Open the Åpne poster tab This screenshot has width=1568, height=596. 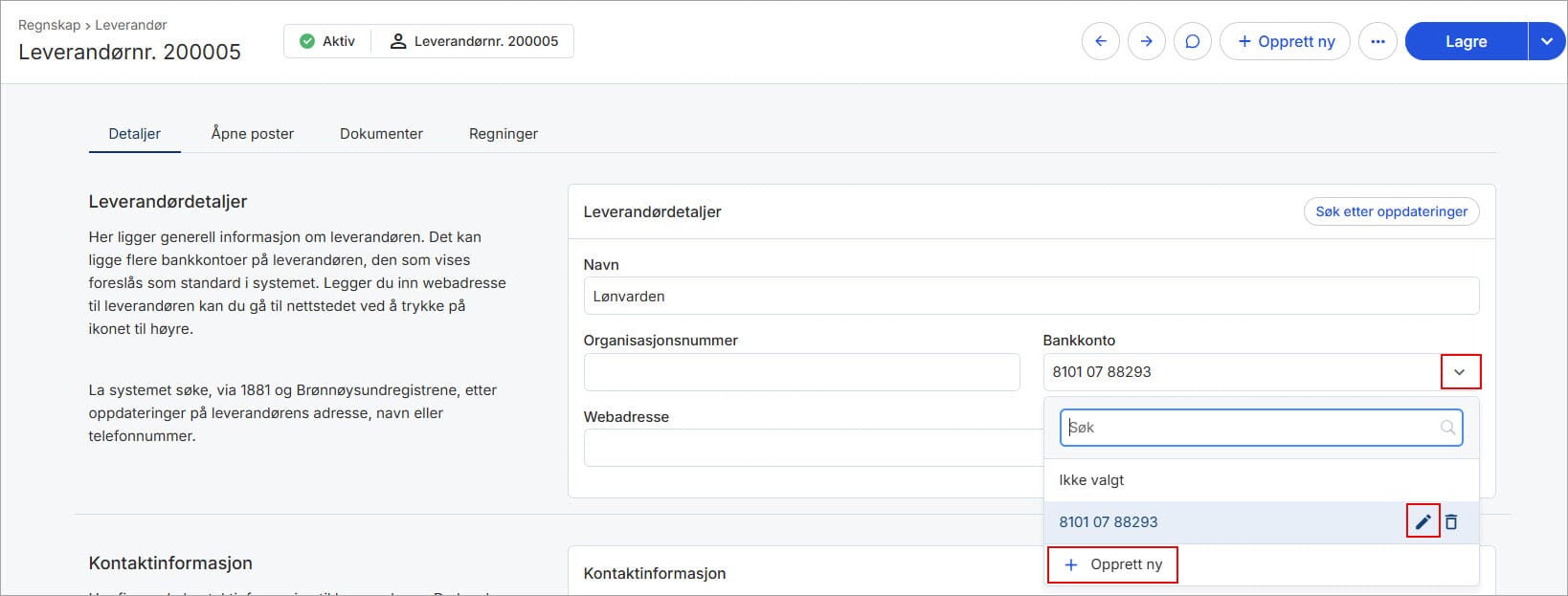point(253,134)
